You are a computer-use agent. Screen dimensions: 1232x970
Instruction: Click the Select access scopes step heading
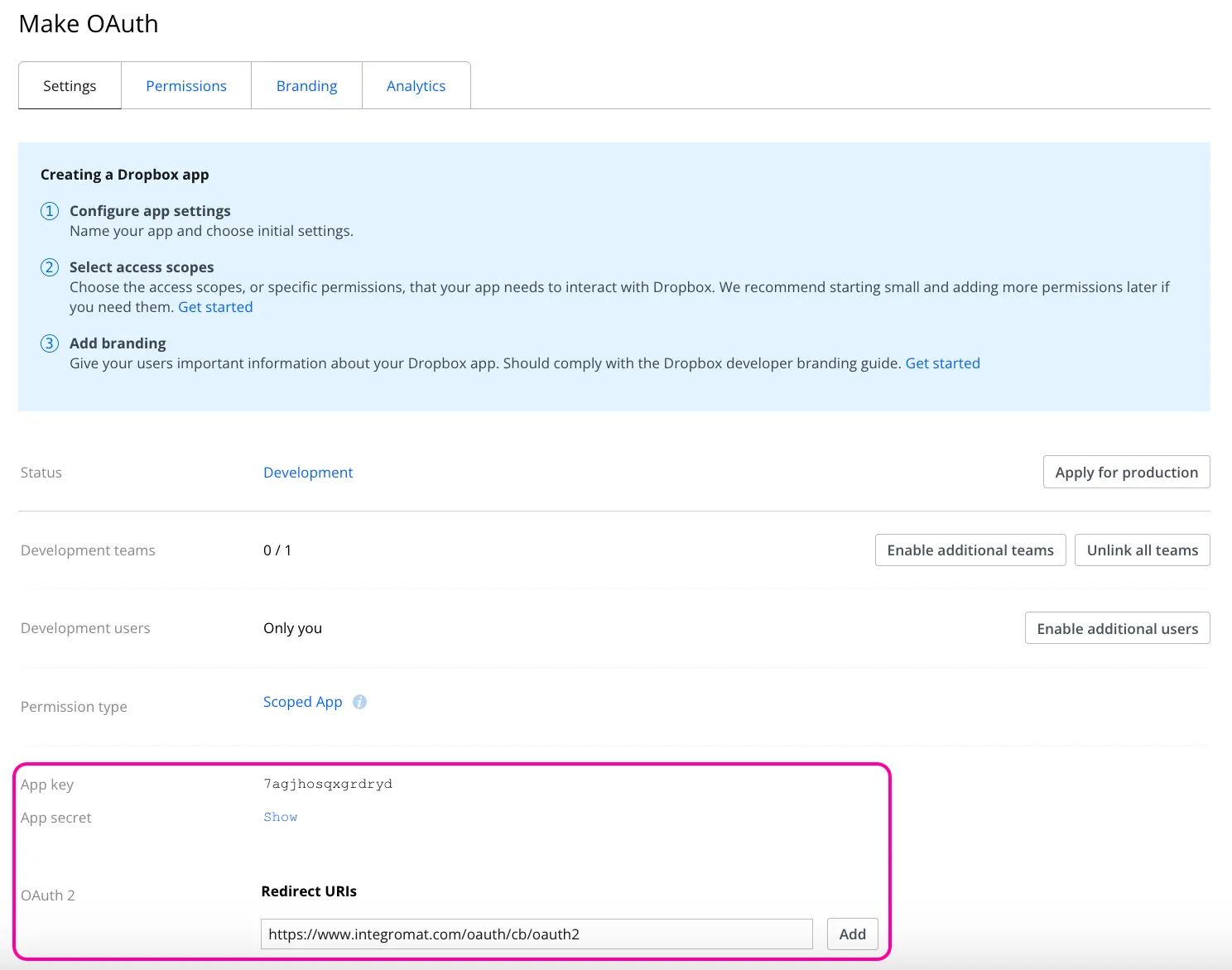click(x=142, y=267)
